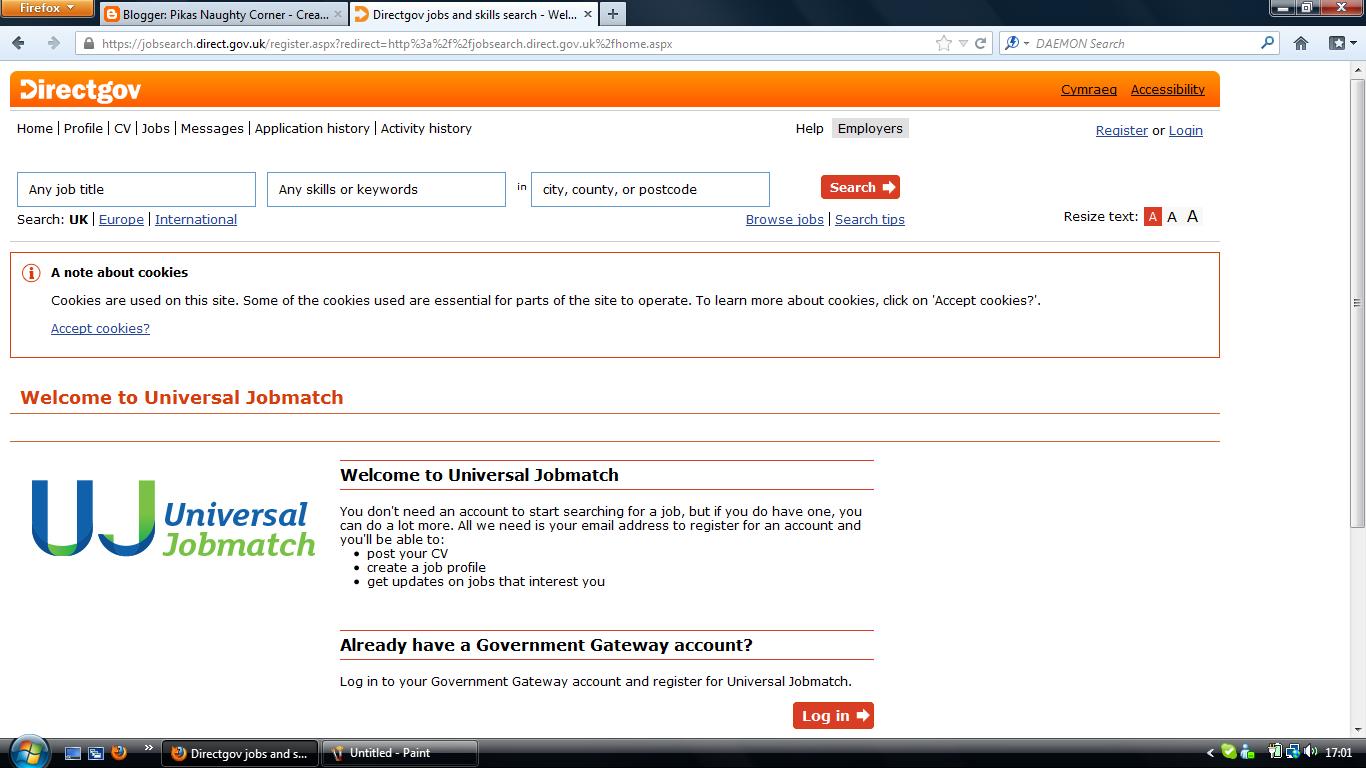The width and height of the screenshot is (1366, 768).
Task: Open the search engine selector dropdown
Action: [x=1016, y=43]
